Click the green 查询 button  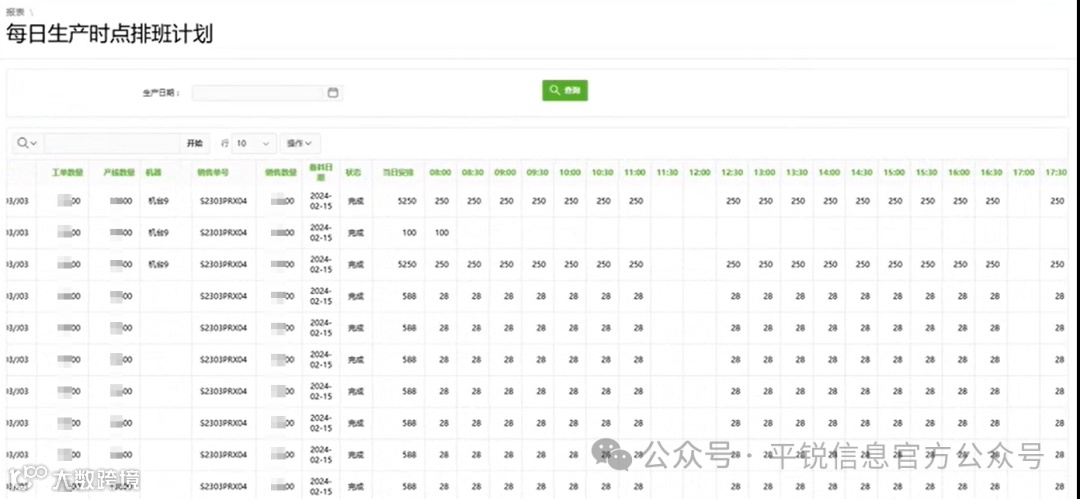tap(565, 90)
